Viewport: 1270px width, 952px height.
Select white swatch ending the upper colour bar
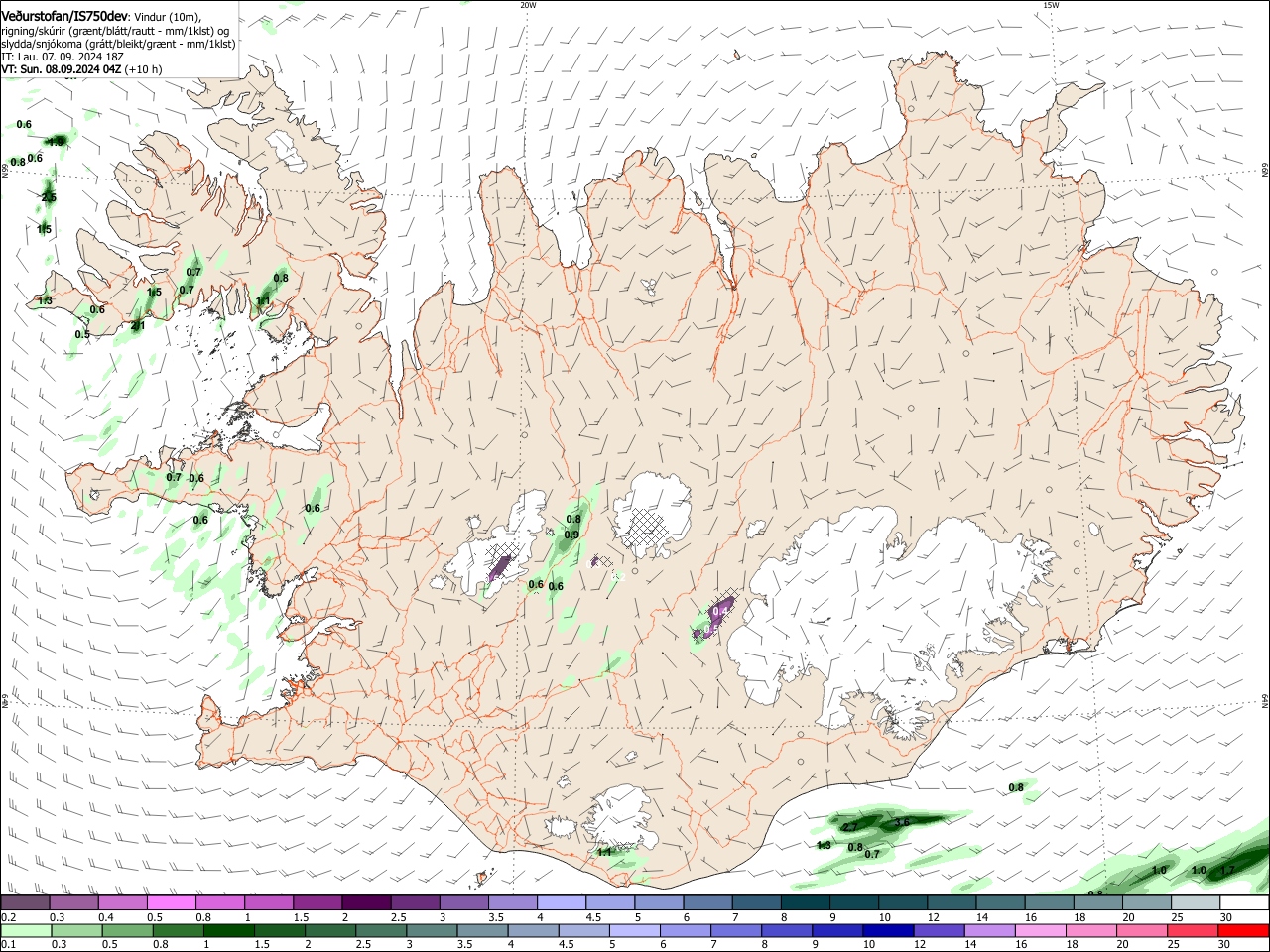(1244, 902)
